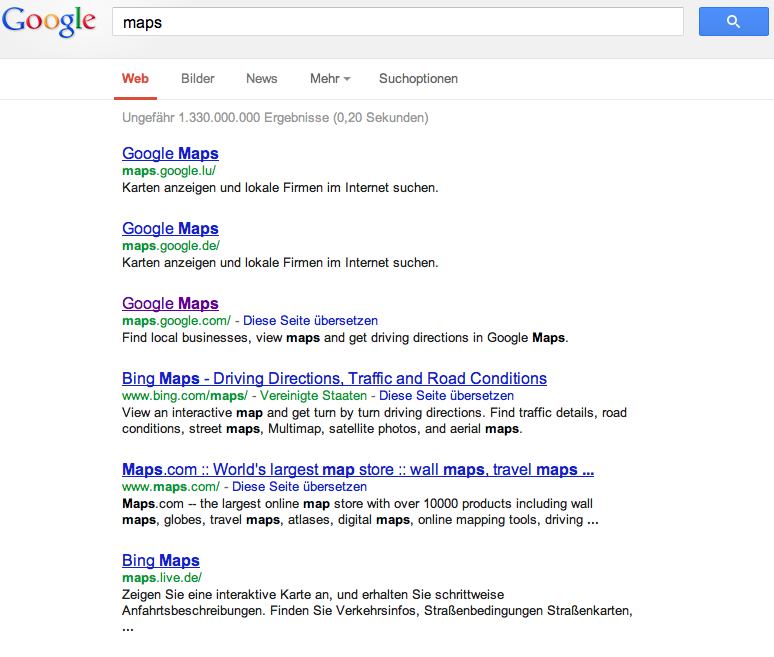Select the Web tab
Image resolution: width=774 pixels, height=657 pixels.
click(x=135, y=78)
